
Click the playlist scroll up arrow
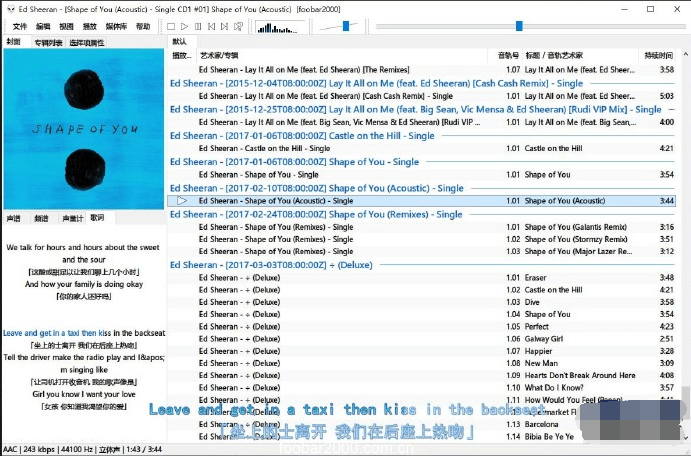685,55
